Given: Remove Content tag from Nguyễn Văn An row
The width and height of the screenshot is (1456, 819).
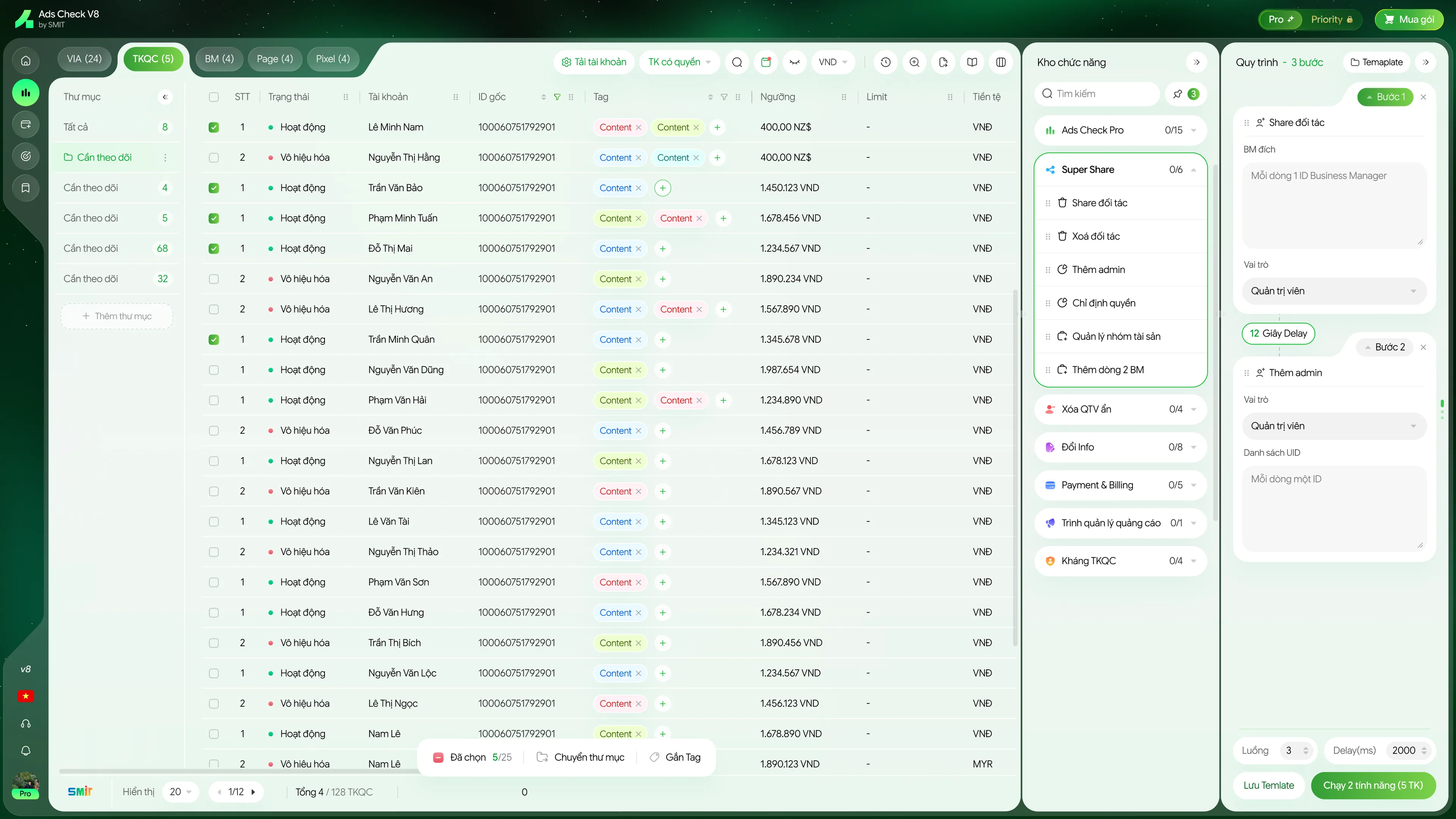Looking at the screenshot, I should coord(639,279).
